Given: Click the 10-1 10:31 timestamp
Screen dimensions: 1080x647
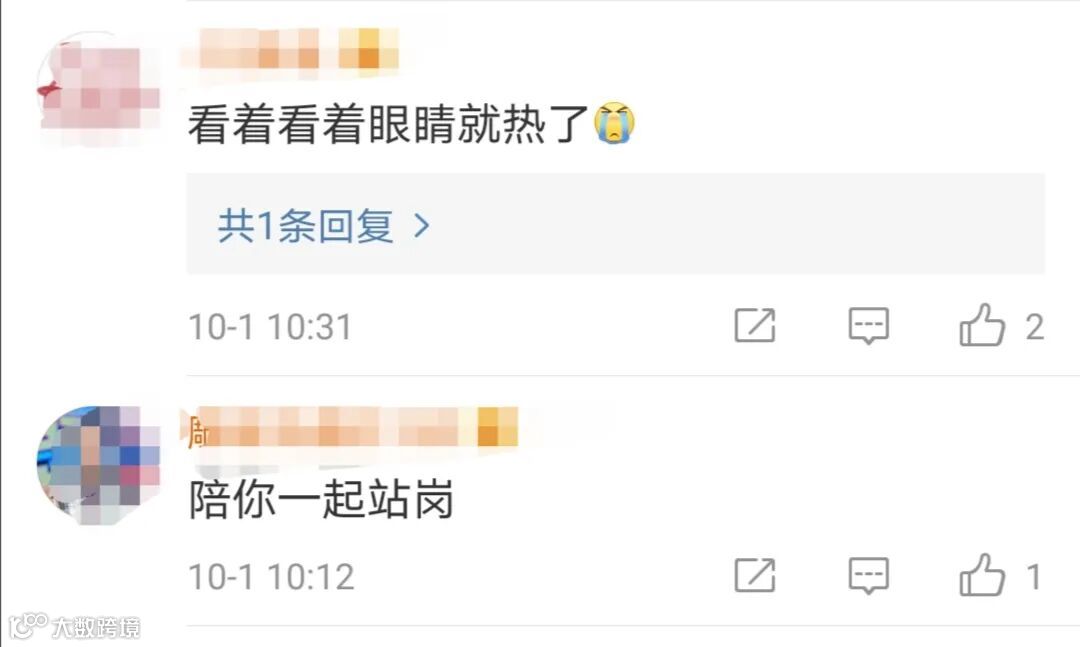Looking at the screenshot, I should pos(271,327).
